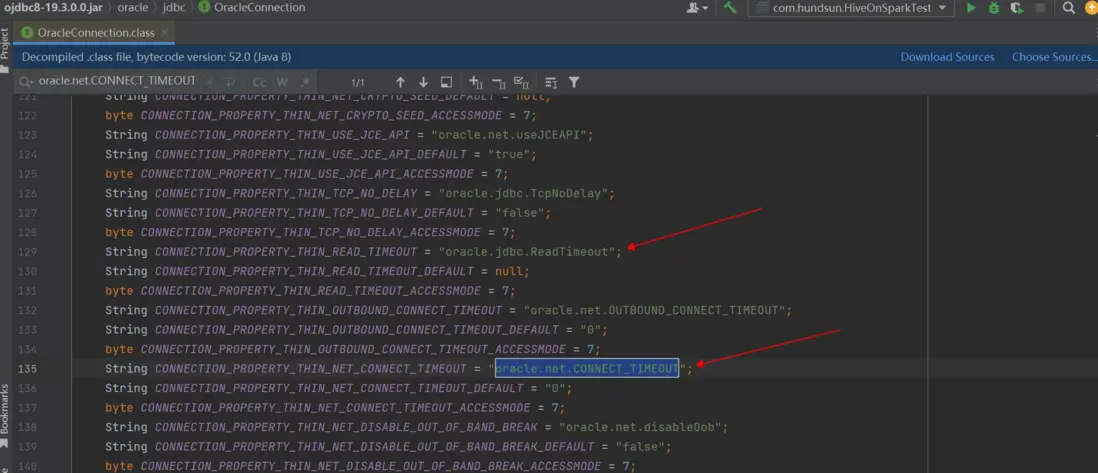Build project with the hammer icon
Screen dimensions: 1098x473
pos(730,8)
